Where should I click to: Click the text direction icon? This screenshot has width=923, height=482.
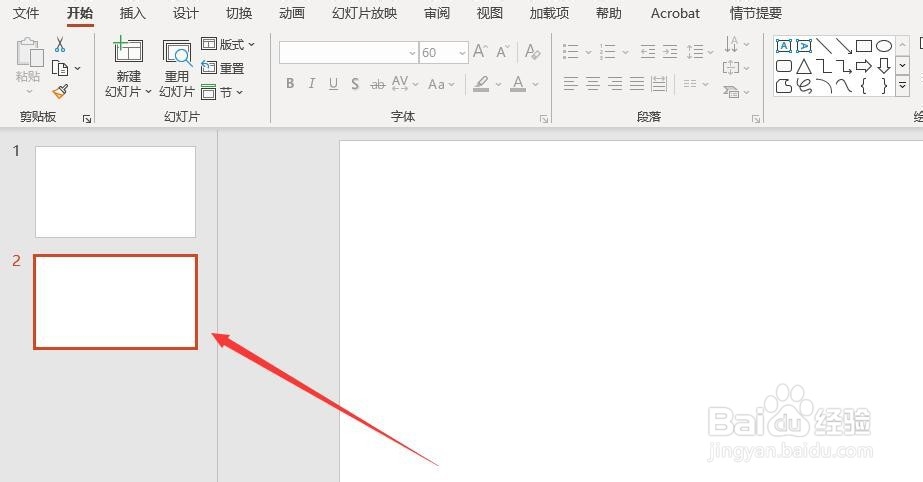click(x=732, y=44)
